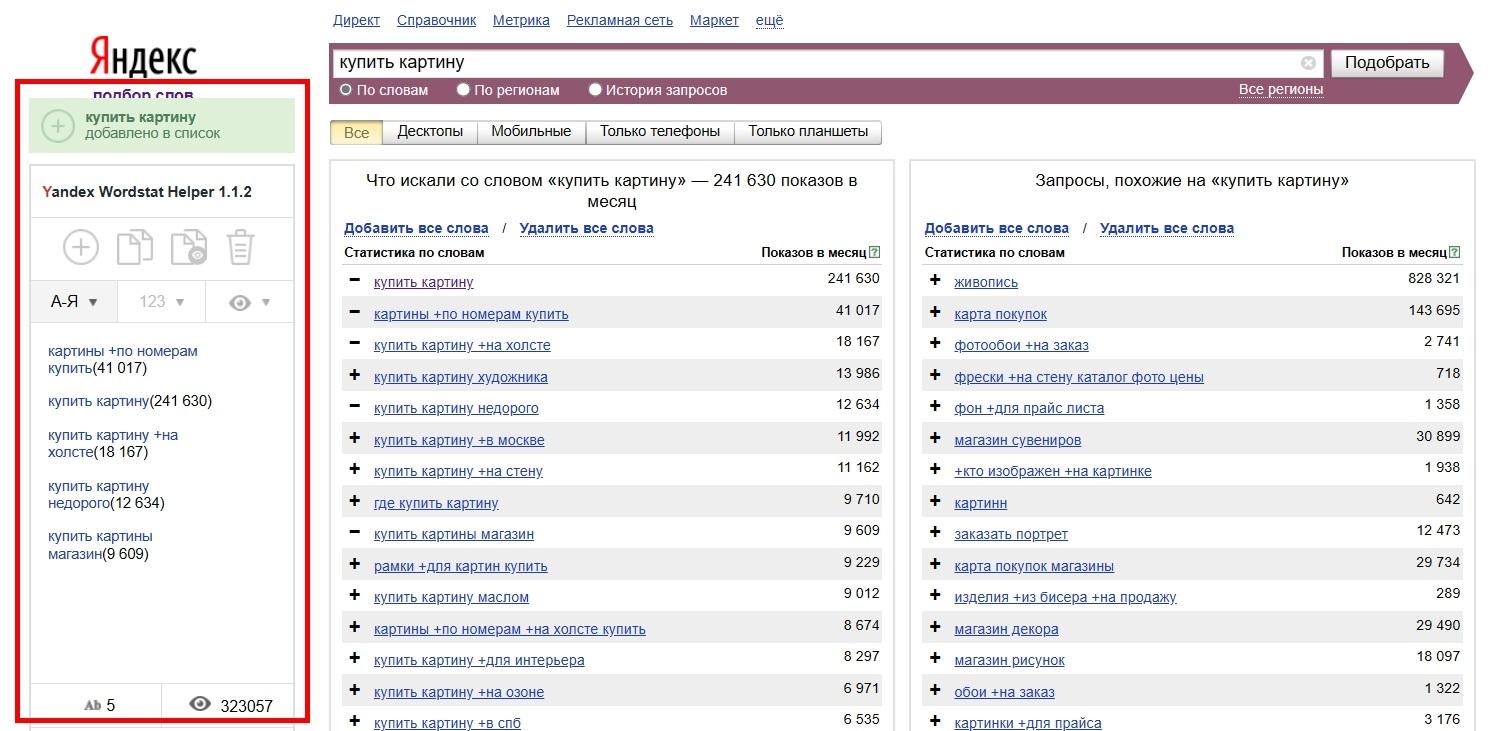Add 'купить картину маслом' with plus icon
This screenshot has width=1502, height=731.
click(x=354, y=596)
